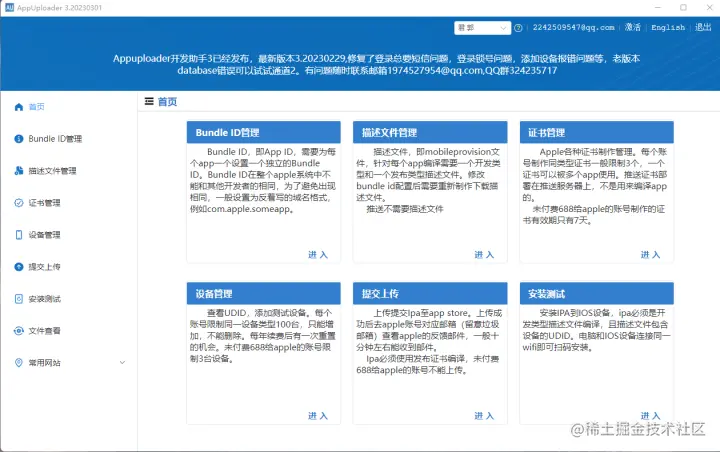The width and height of the screenshot is (720, 452).
Task: Switch language via English link
Action: pyautogui.click(x=668, y=28)
